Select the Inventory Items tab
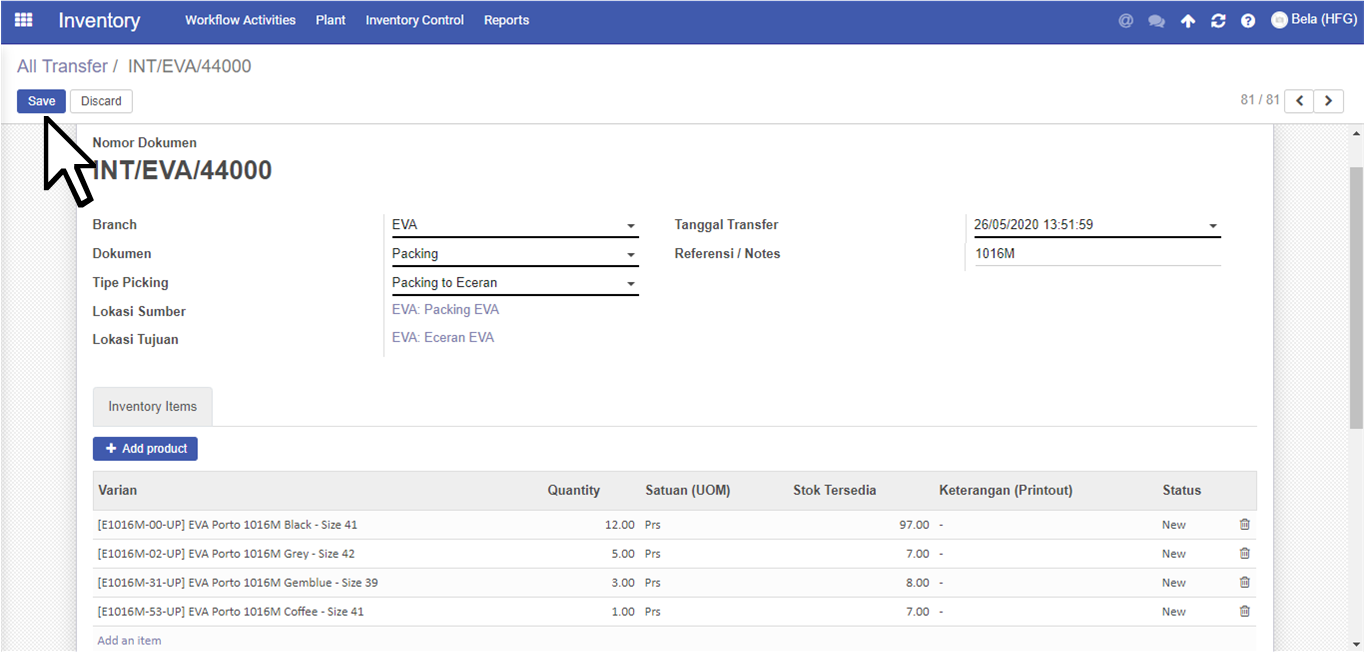Image resolution: width=1365 pixels, height=653 pixels. coord(153,407)
